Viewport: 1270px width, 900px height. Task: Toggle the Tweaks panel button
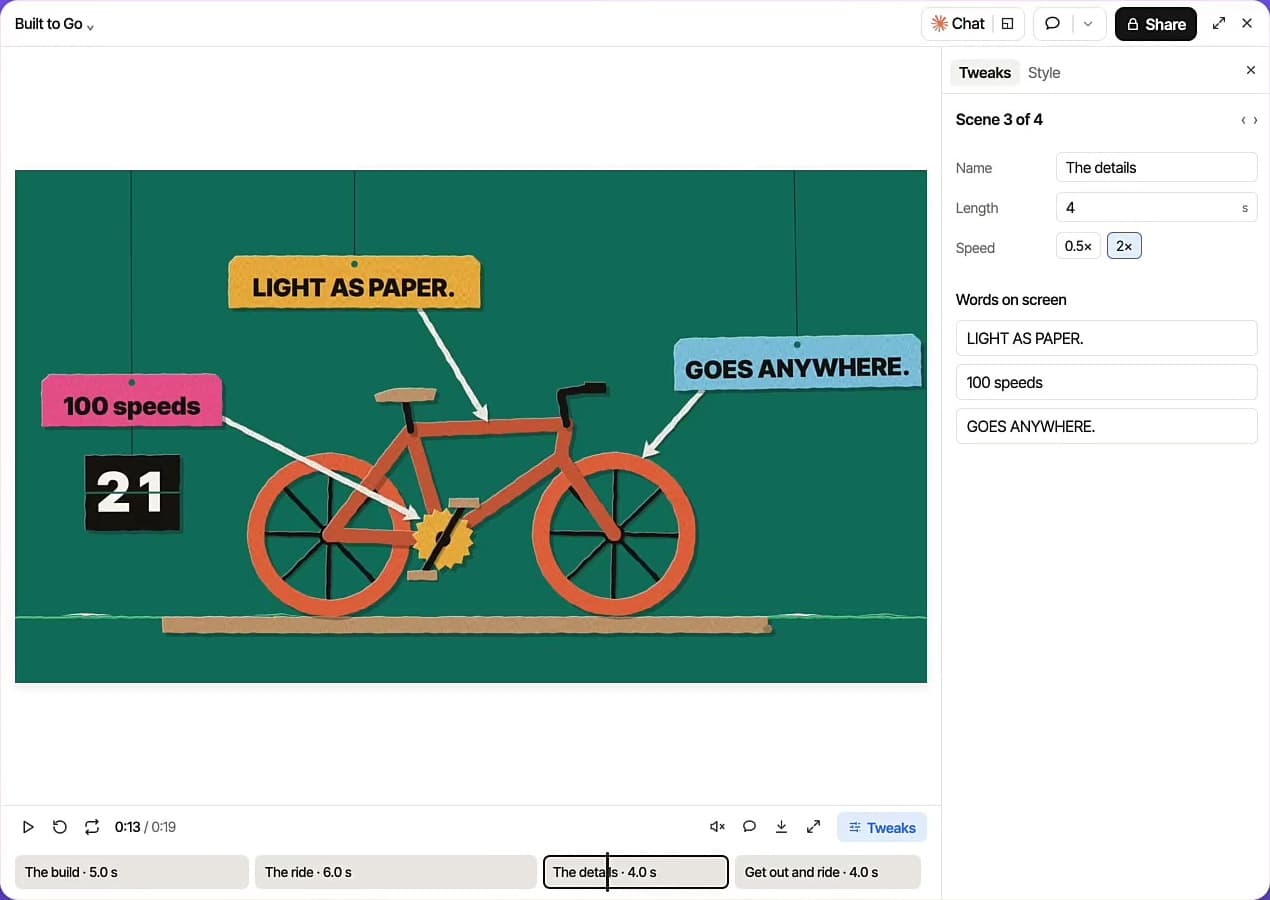click(882, 827)
